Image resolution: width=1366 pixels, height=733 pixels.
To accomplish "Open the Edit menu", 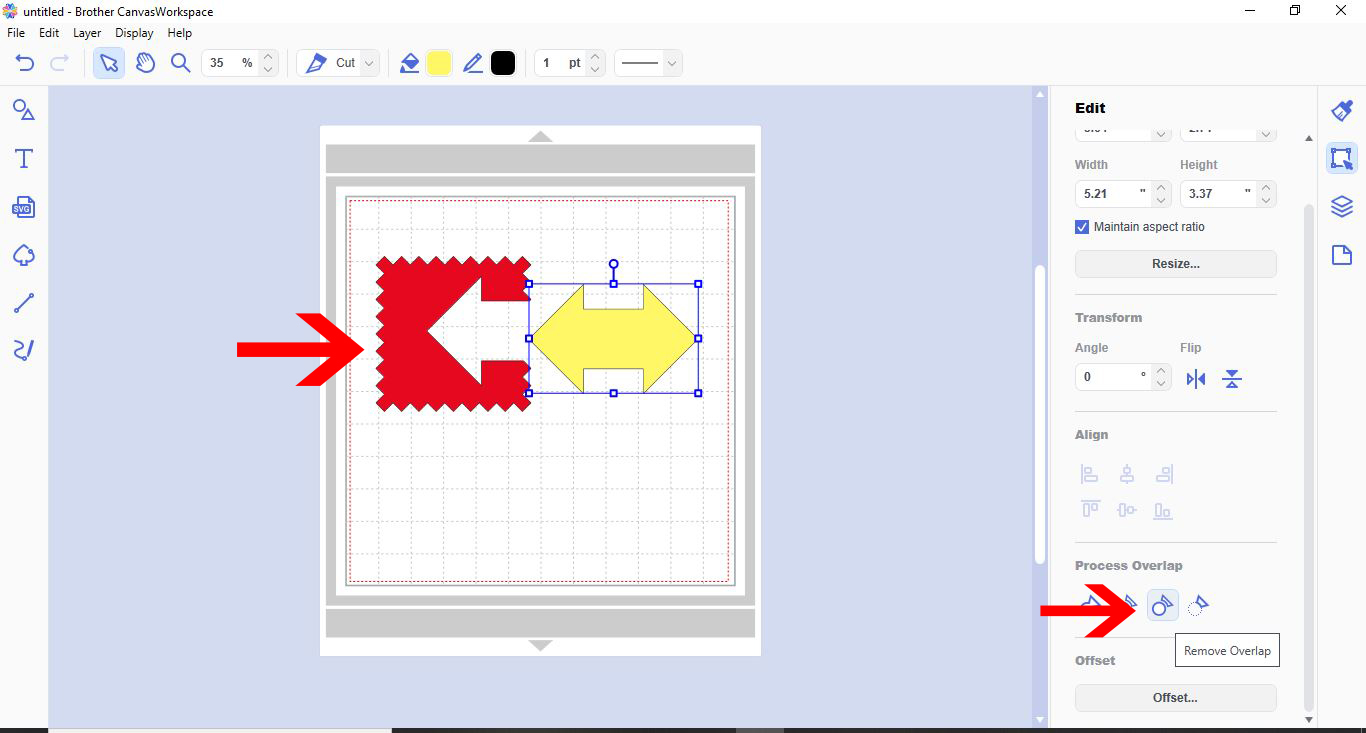I will tap(49, 33).
